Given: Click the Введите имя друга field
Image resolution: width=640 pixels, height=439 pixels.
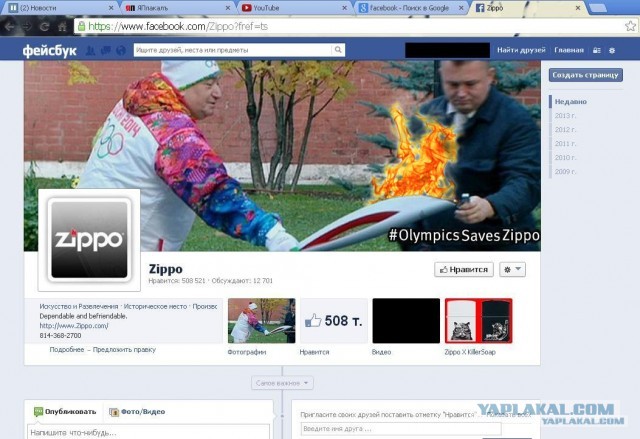Looking at the screenshot, I should pyautogui.click(x=401, y=429).
